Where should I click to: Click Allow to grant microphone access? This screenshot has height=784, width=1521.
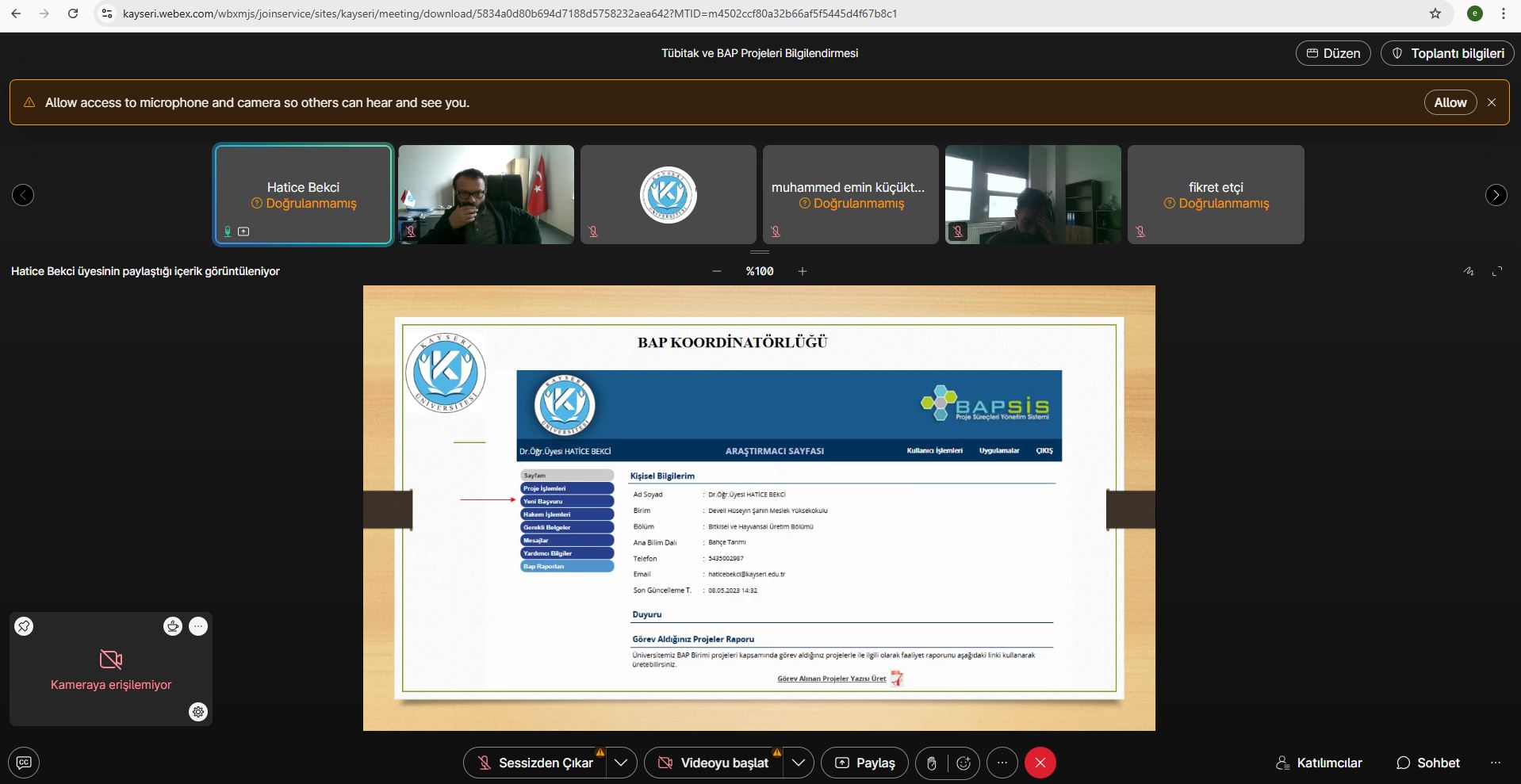pos(1450,102)
